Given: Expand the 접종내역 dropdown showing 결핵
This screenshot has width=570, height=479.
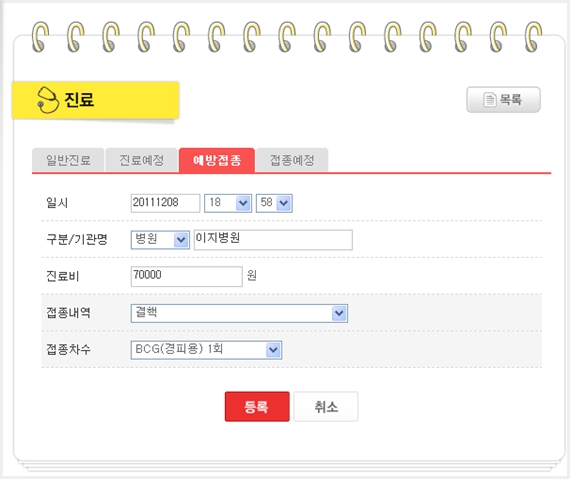Looking at the screenshot, I should click(x=239, y=313).
